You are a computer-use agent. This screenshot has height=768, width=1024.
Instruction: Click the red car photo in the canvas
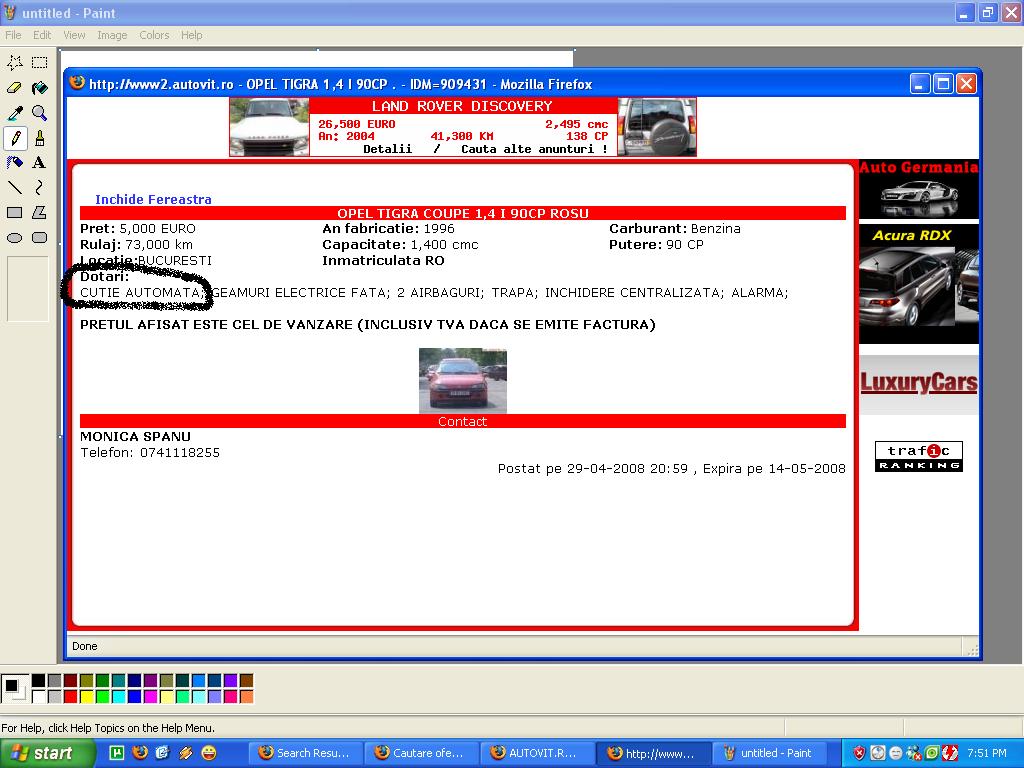[462, 380]
